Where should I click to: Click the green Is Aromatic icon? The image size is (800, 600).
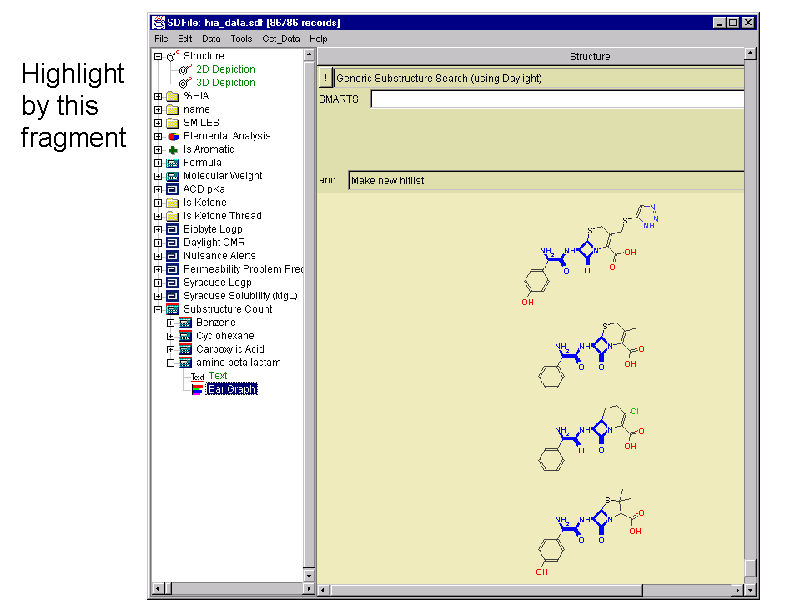[173, 149]
